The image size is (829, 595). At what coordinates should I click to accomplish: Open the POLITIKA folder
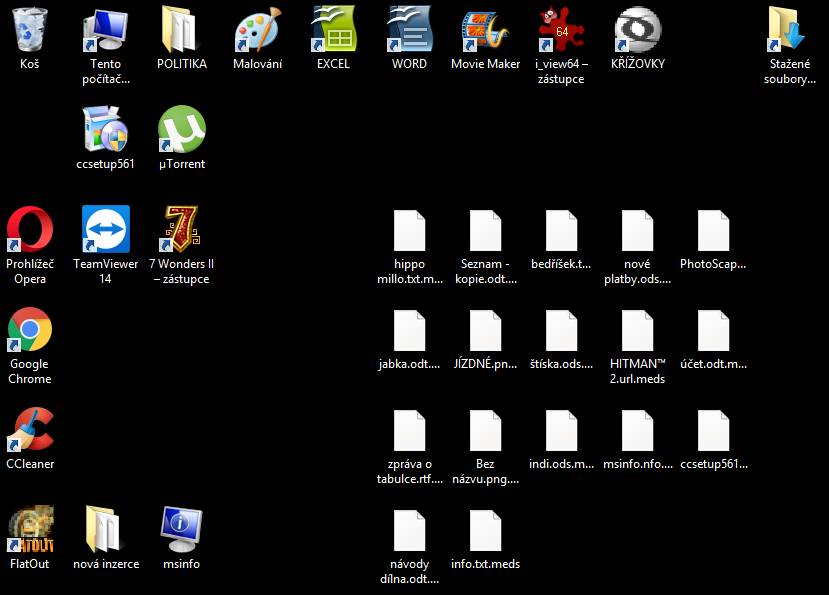(181, 30)
